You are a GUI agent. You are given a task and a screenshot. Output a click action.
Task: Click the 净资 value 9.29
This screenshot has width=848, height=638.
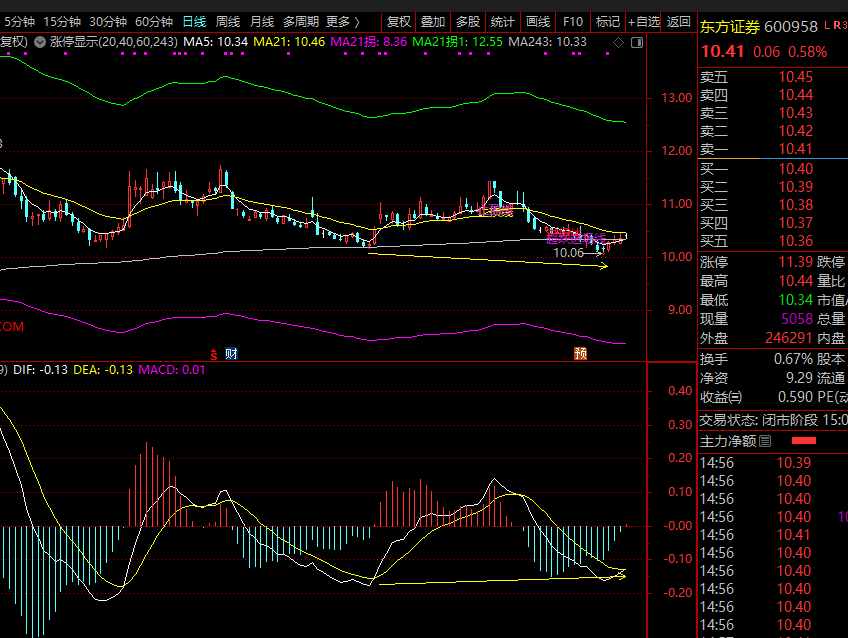[x=799, y=378]
